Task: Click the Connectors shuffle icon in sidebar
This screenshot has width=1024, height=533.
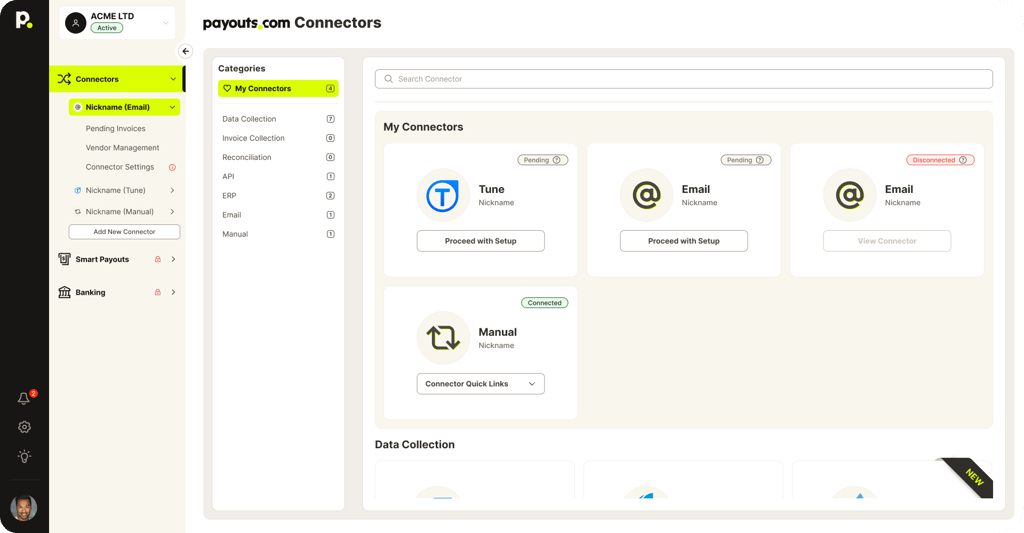Action: coord(64,79)
